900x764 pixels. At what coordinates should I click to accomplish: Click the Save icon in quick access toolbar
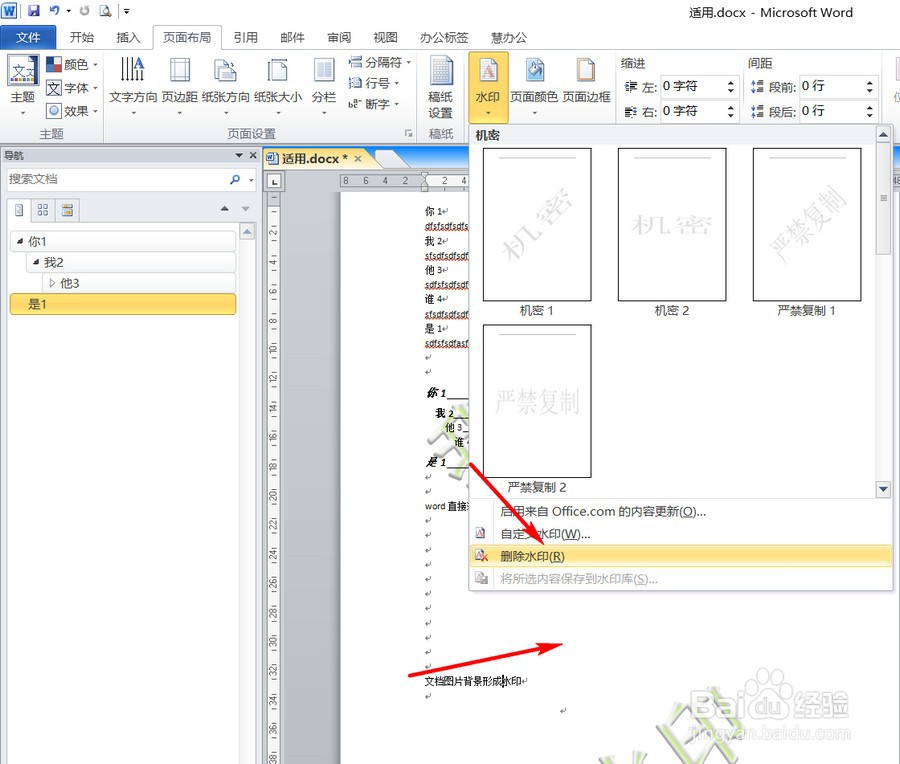[33, 11]
